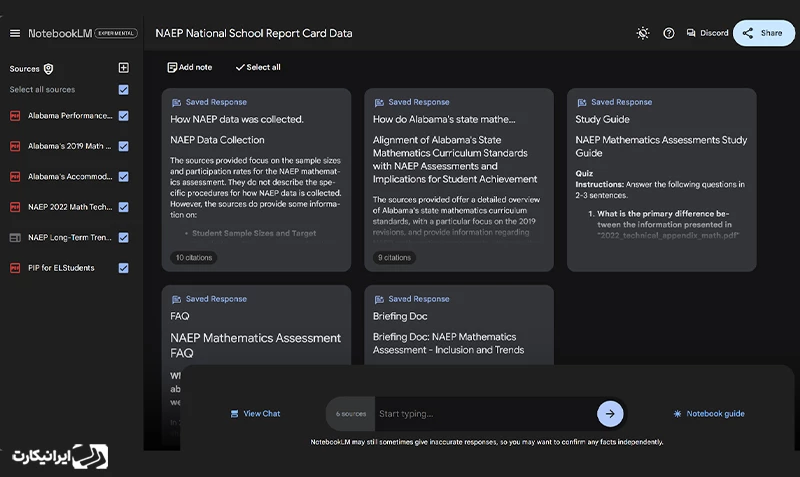This screenshot has width=800, height=477.
Task: Click the Saved Response icon on Briefing Doc
Action: (379, 299)
